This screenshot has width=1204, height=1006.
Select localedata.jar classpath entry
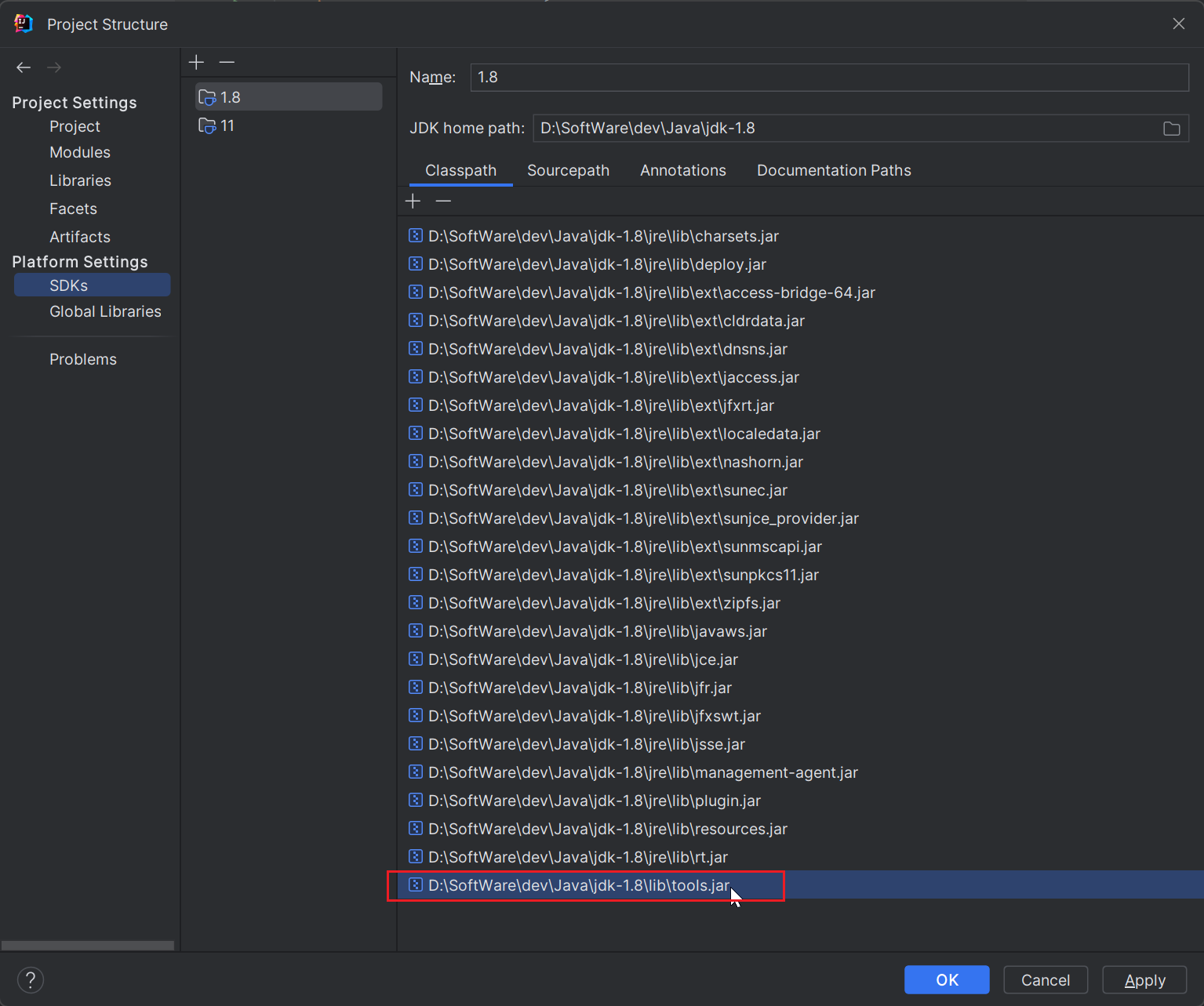pyautogui.click(x=800, y=434)
